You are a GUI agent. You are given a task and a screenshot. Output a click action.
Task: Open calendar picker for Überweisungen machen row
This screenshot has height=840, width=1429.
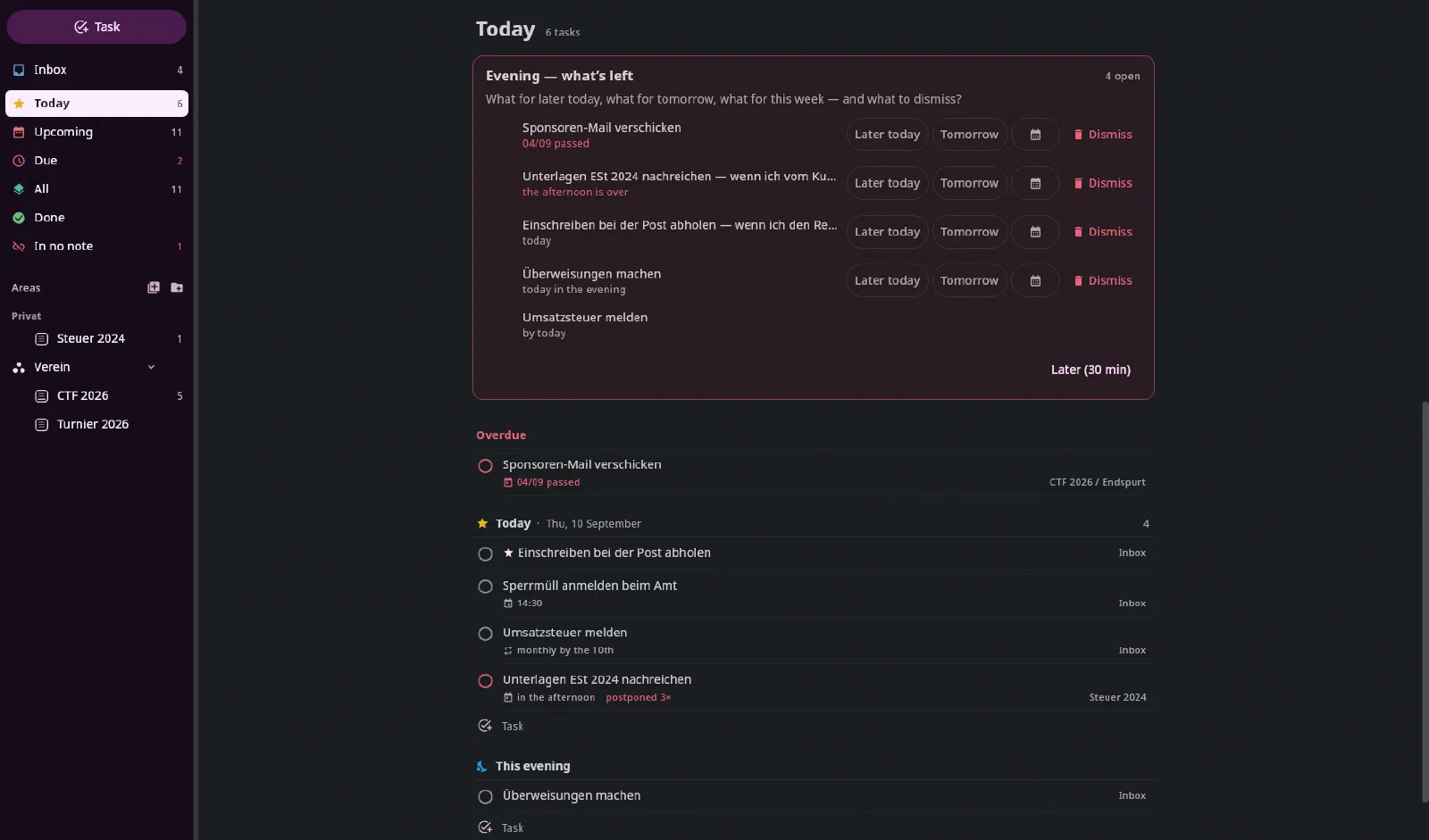tap(1035, 280)
